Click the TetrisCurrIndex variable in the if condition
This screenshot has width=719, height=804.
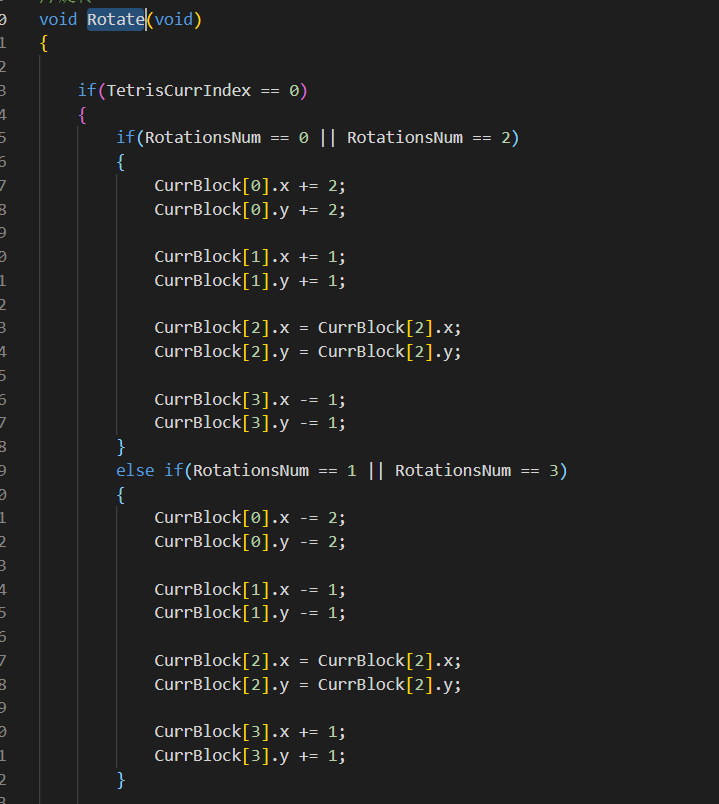pos(178,91)
